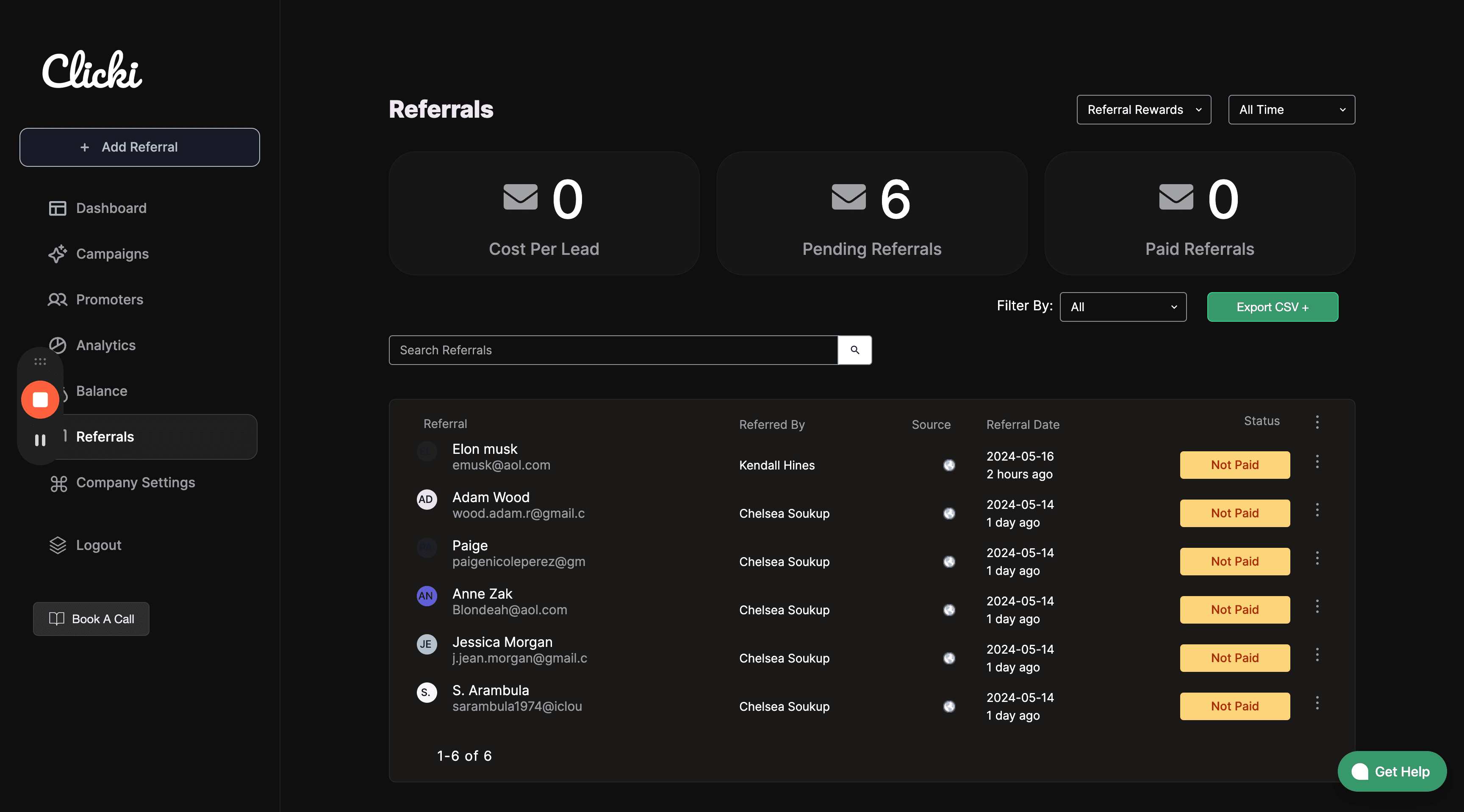Click the Clicki logo
The image size is (1464, 812).
tap(92, 69)
